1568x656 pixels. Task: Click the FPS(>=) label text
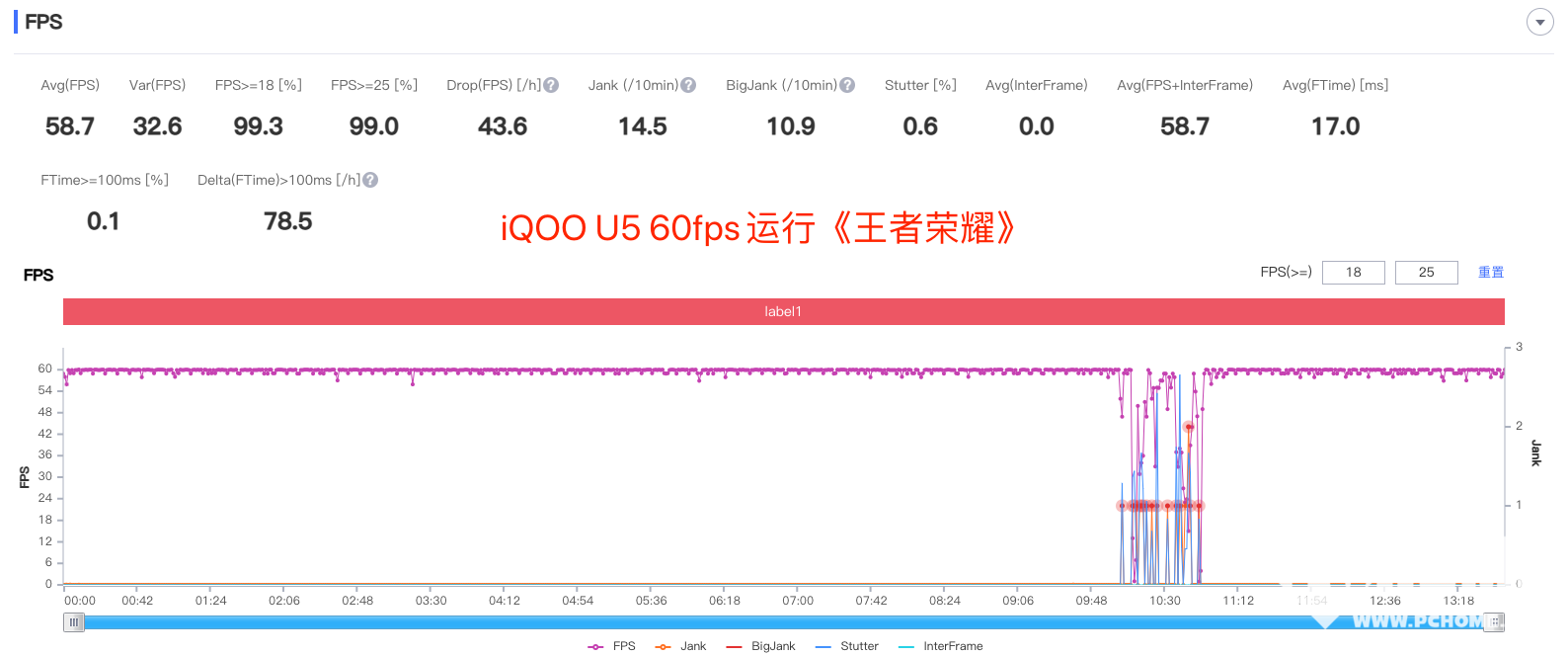tap(1286, 272)
